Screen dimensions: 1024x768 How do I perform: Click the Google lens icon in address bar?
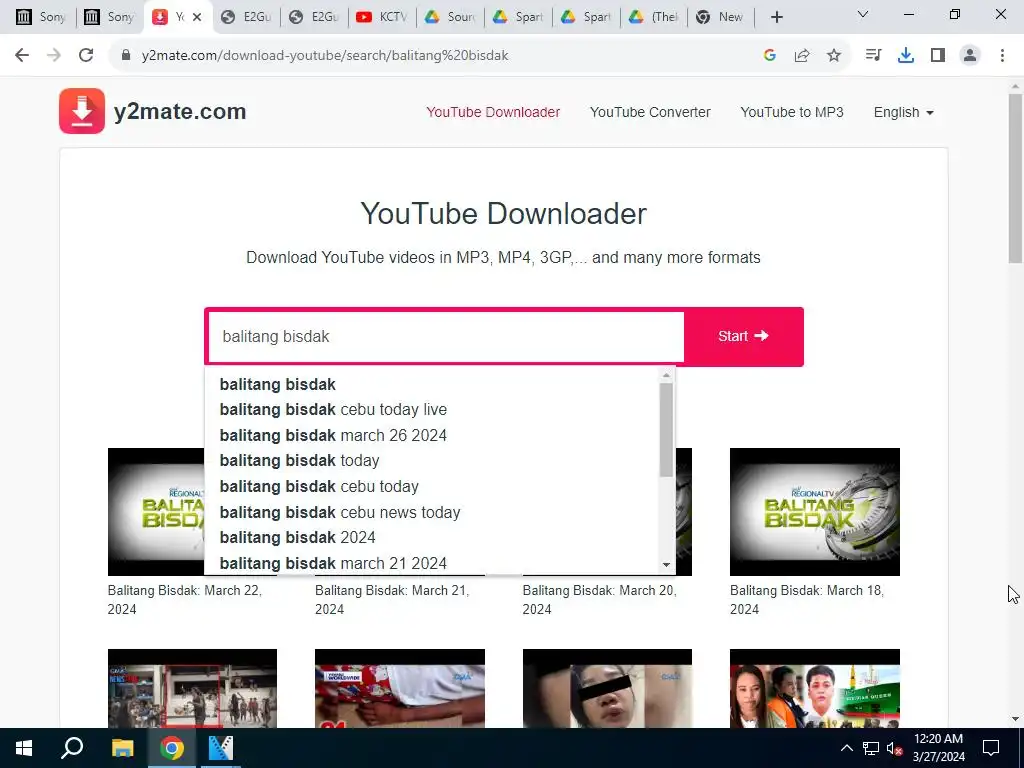[x=770, y=56]
